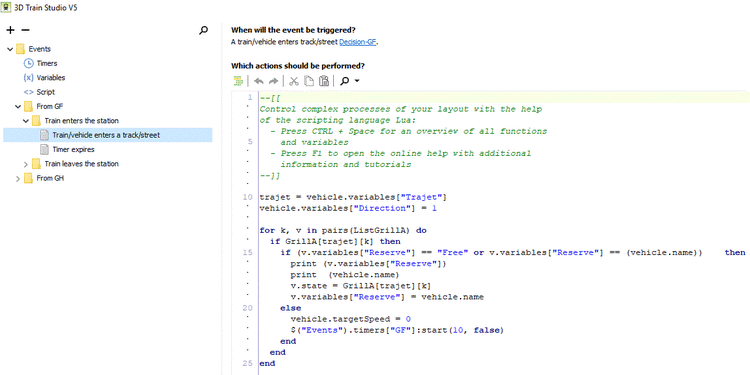Redo script edit

[274, 81]
